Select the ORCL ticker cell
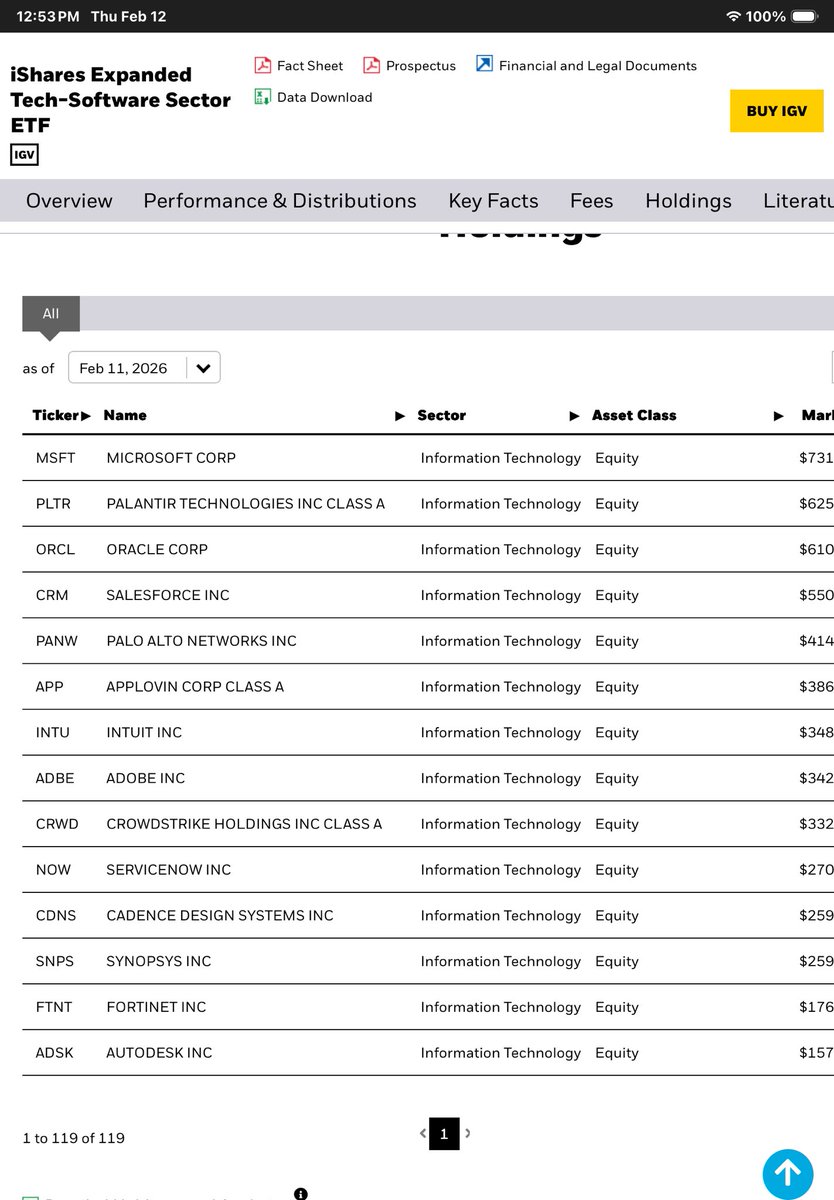Image resolution: width=834 pixels, height=1200 pixels. tap(54, 550)
